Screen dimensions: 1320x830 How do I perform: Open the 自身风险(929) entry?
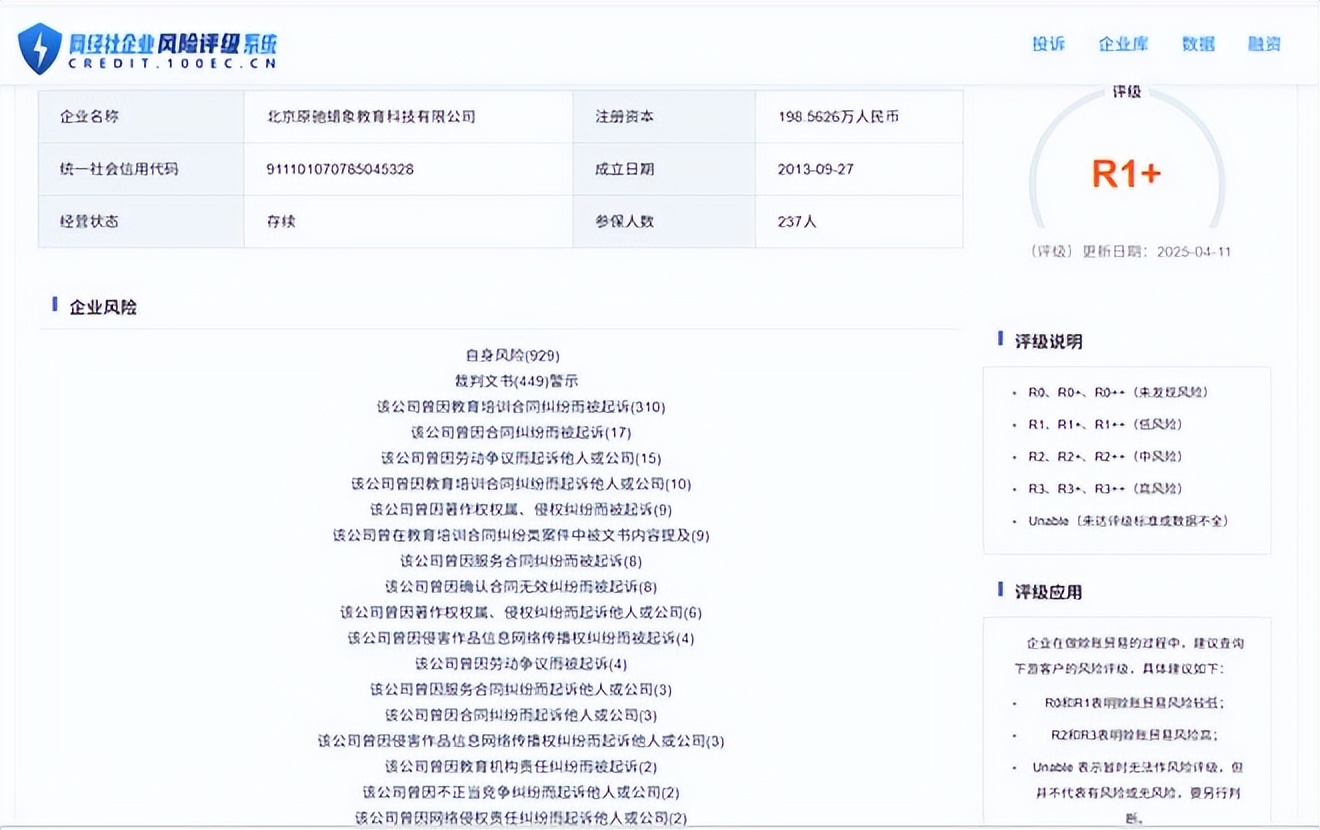coord(512,355)
